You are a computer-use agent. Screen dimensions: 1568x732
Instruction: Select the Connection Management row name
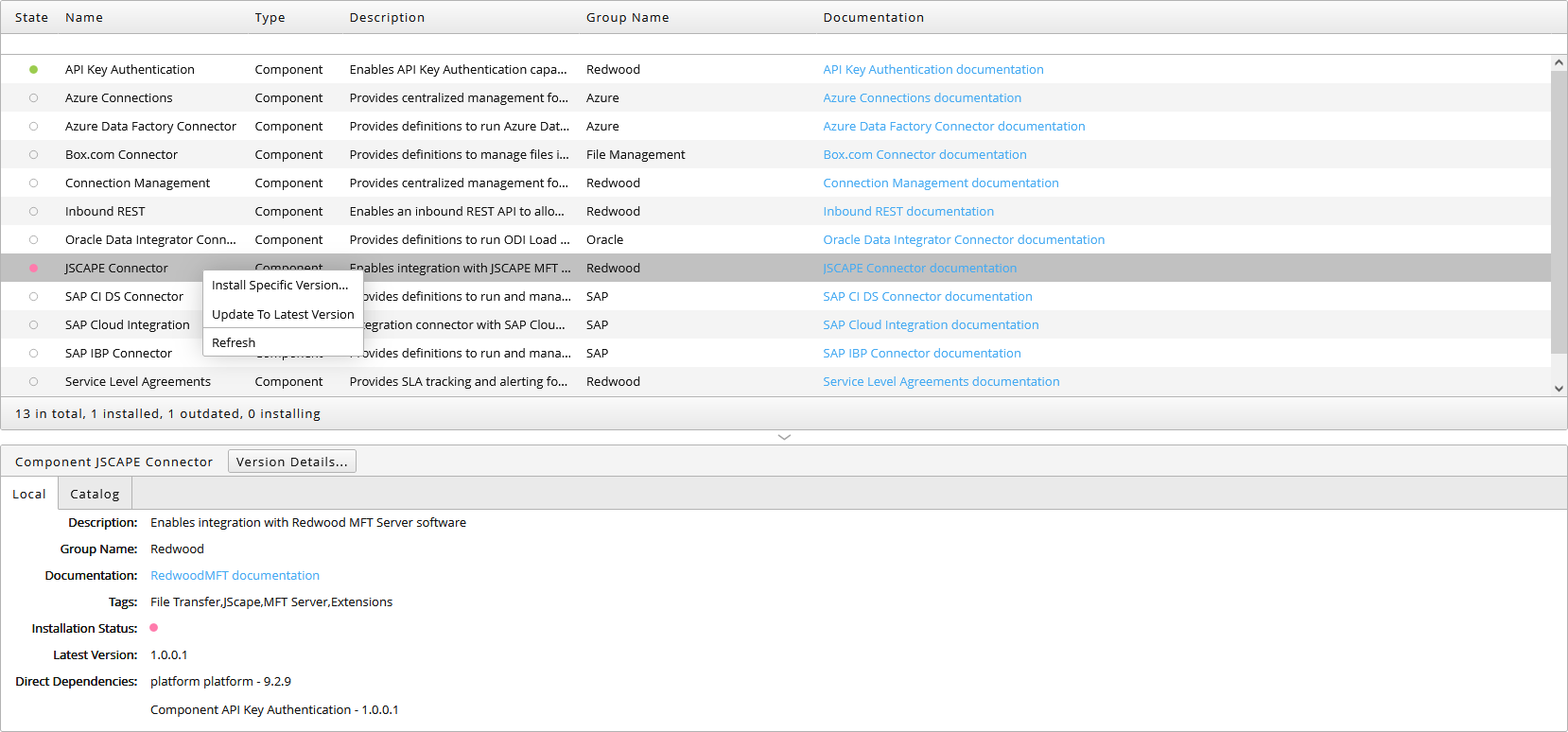(x=137, y=183)
